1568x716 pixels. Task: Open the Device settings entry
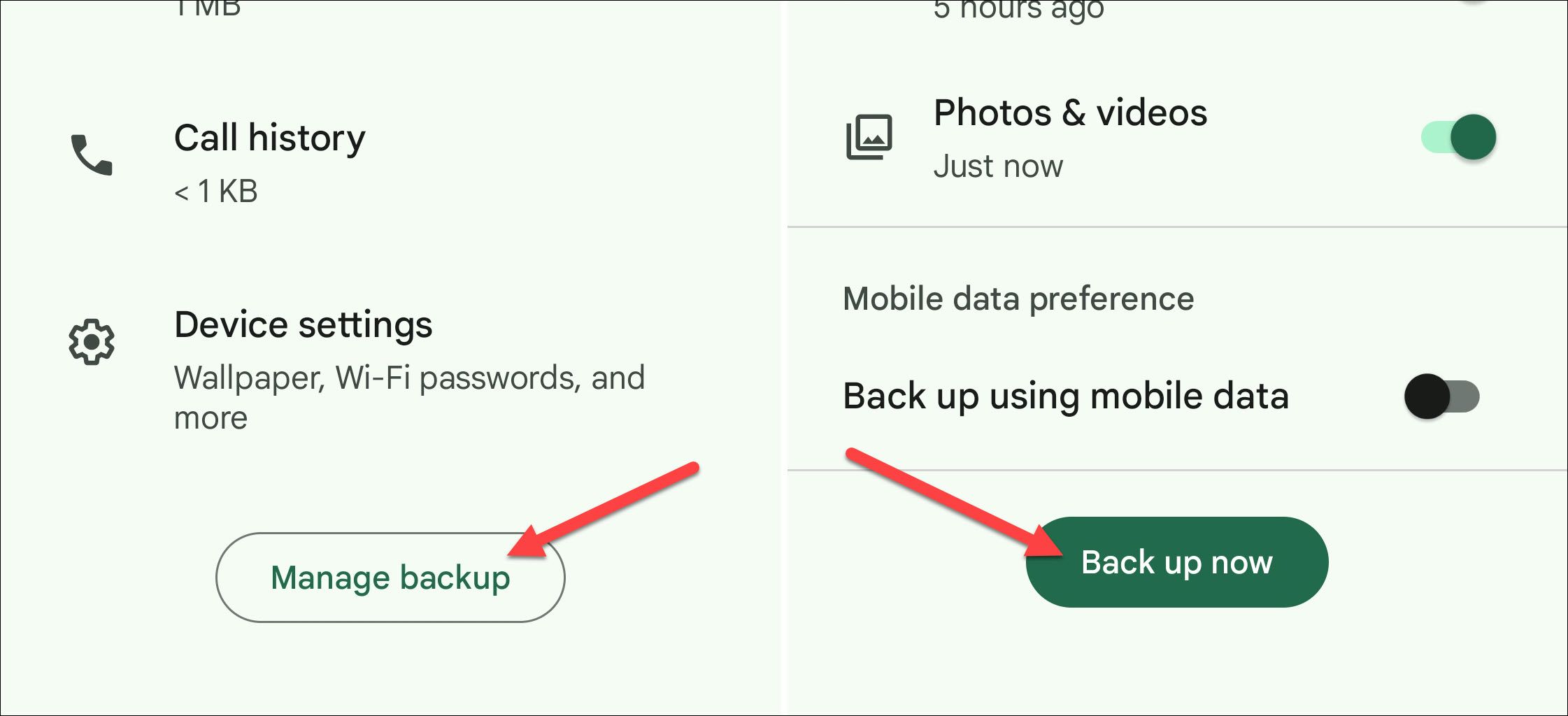click(x=390, y=369)
